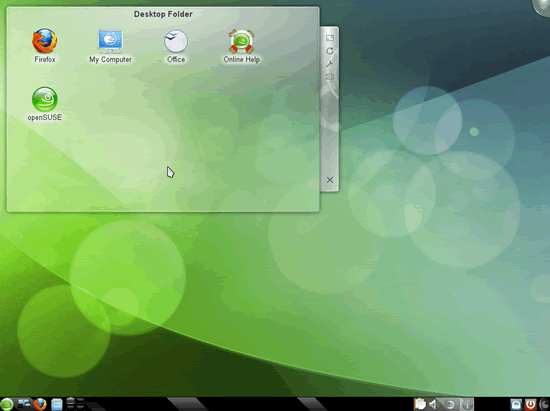Open the panel toolbox at the taskbar end

[545, 404]
